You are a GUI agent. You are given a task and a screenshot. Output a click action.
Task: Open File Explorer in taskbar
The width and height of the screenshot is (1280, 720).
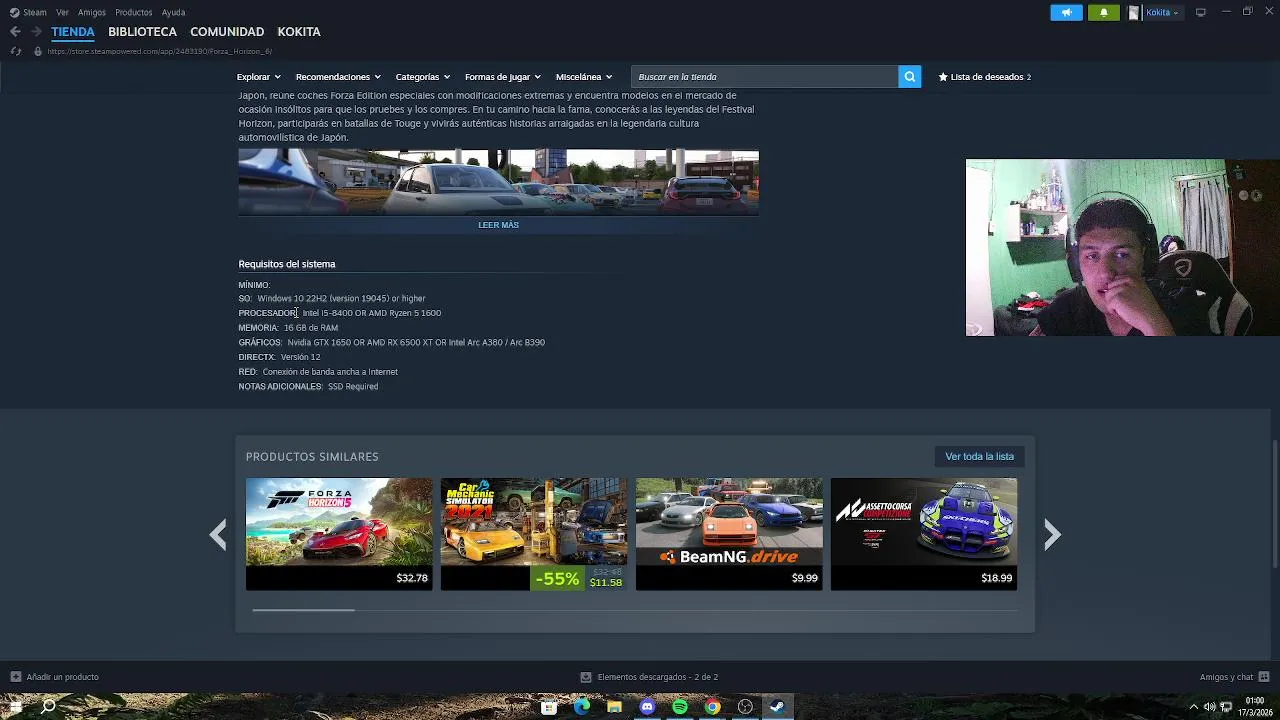coord(614,707)
